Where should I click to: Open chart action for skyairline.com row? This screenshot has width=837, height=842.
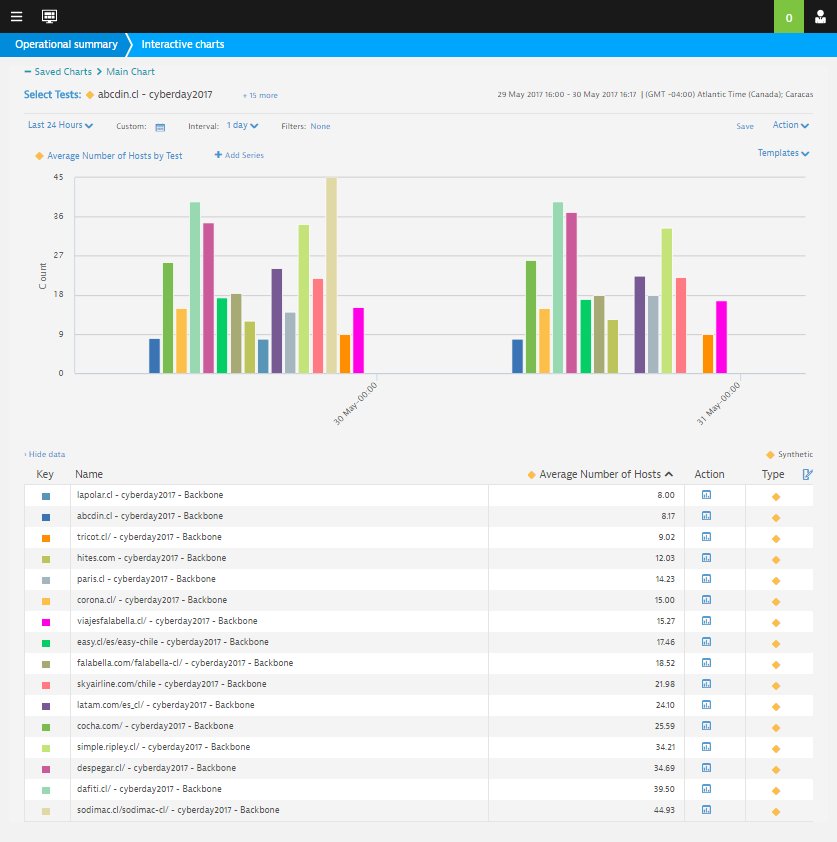click(x=707, y=684)
